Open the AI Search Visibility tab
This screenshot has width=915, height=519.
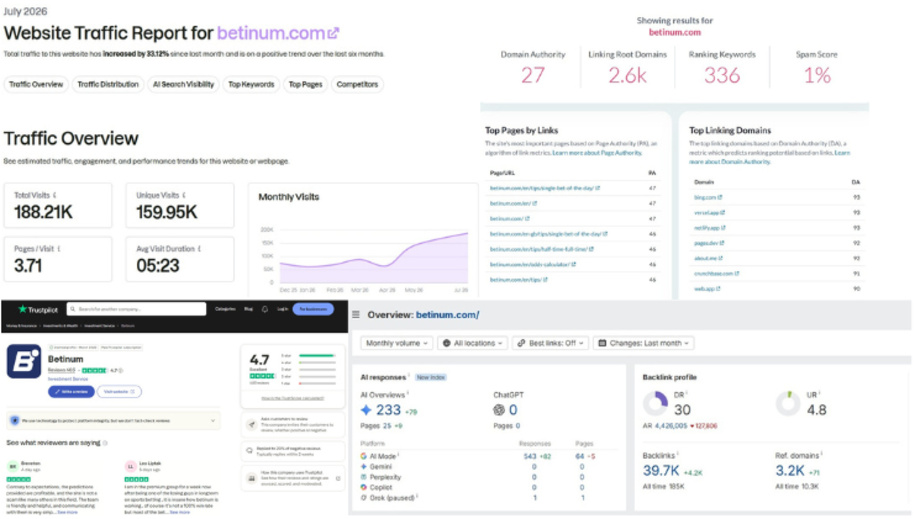[183, 84]
